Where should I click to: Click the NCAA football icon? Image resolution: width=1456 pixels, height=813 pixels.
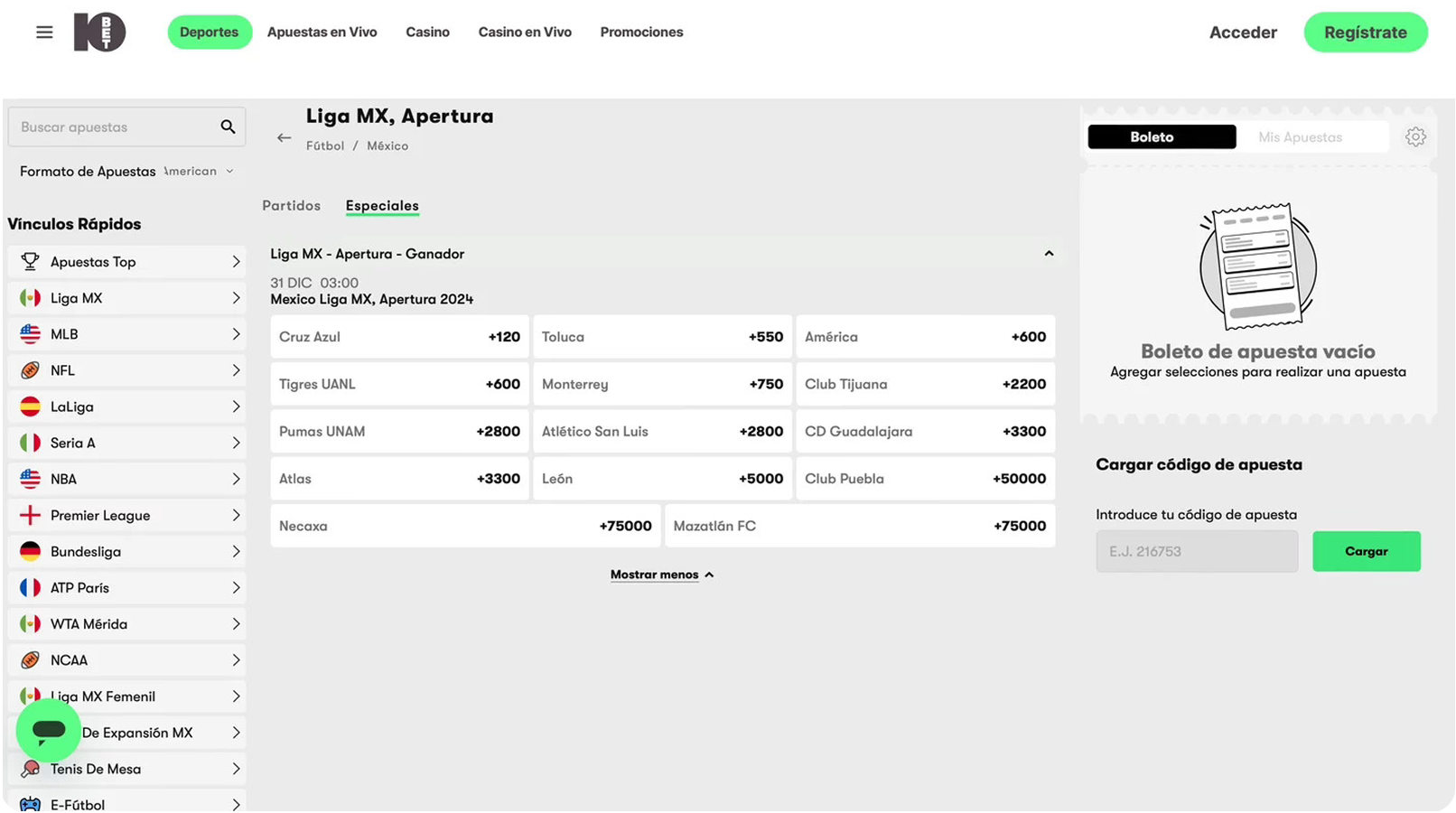click(30, 659)
